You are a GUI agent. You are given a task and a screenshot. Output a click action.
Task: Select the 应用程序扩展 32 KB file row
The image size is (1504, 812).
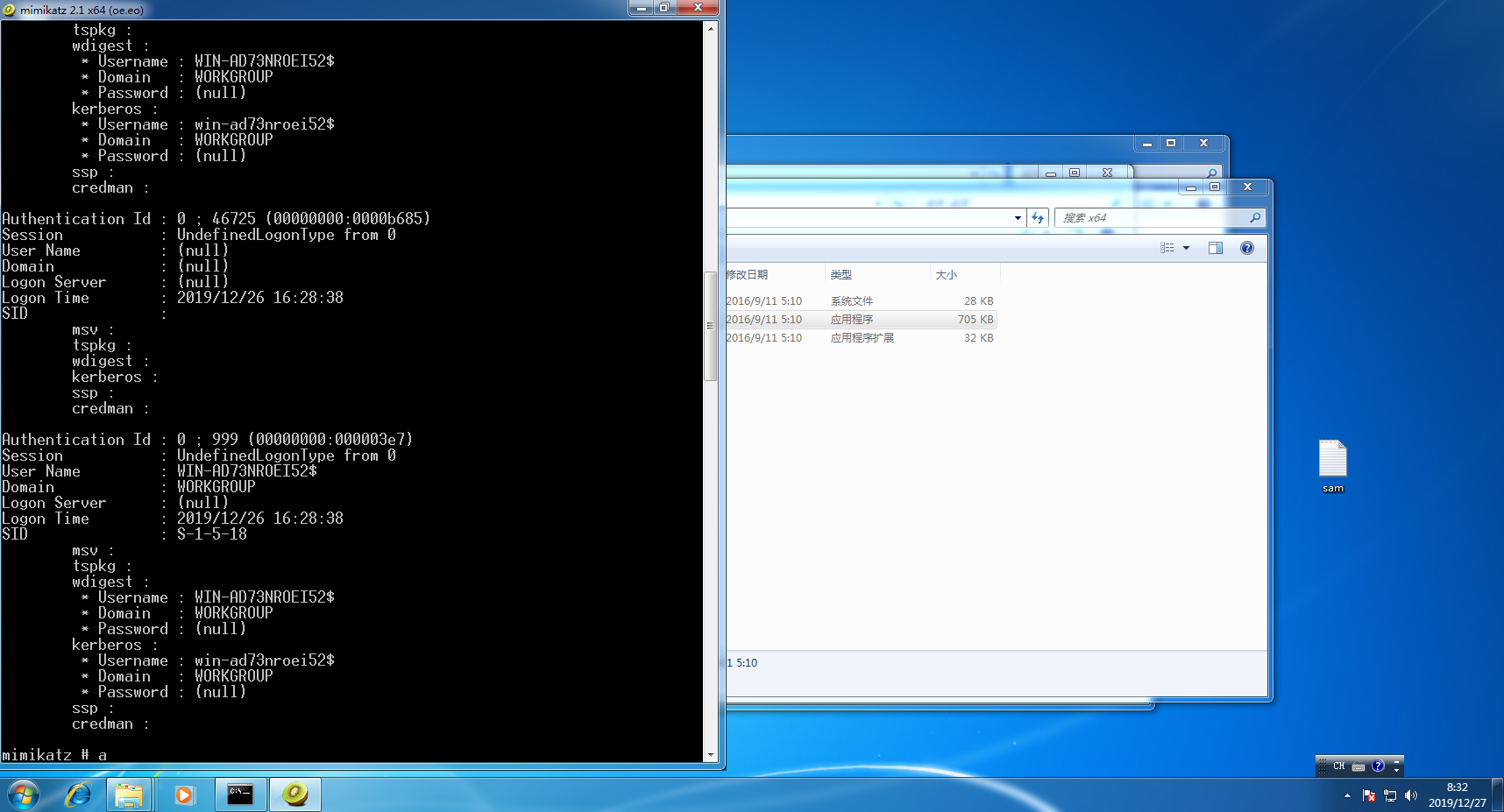coord(862,338)
